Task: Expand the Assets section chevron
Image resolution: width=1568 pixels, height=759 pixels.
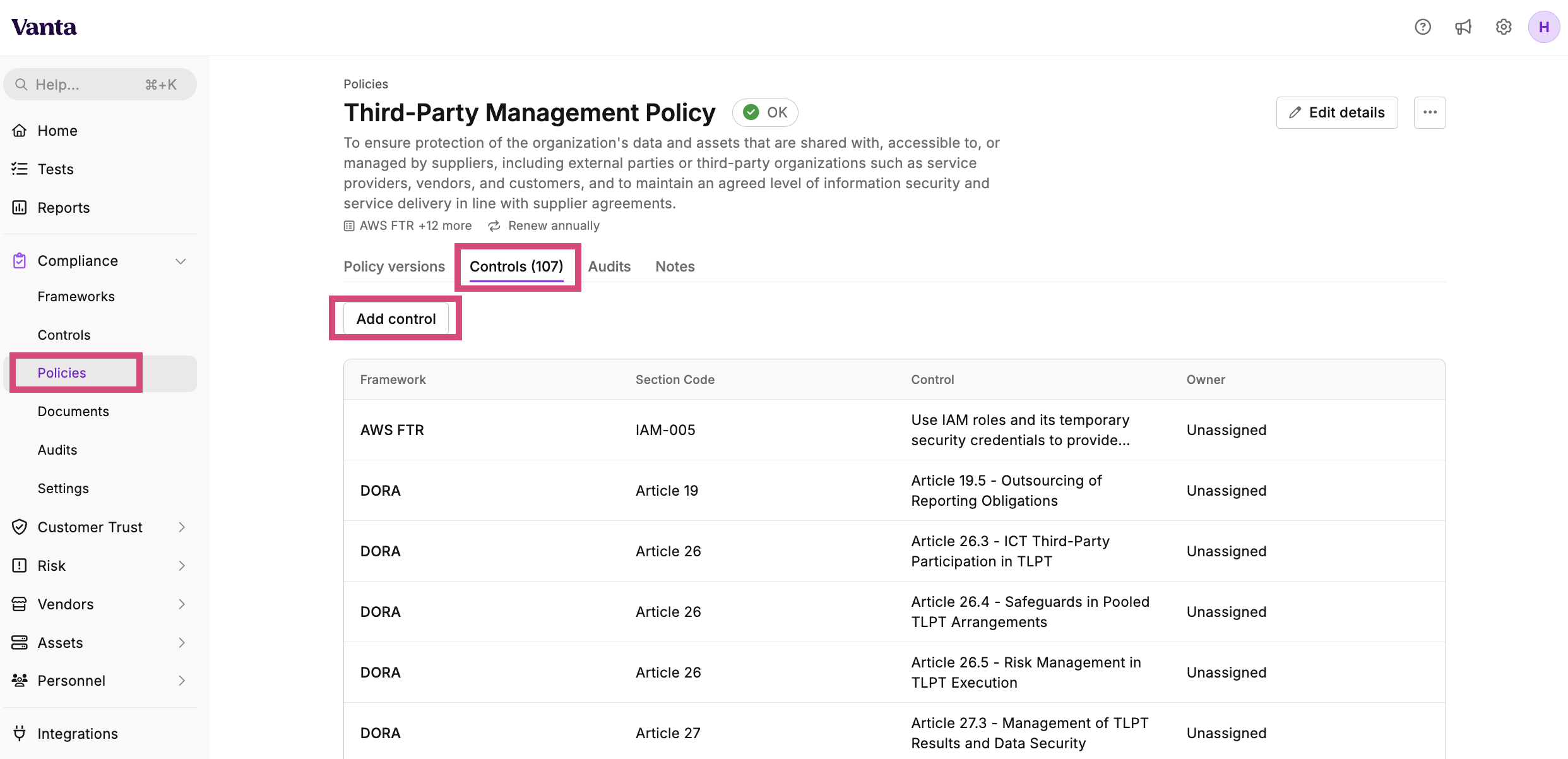Action: tap(182, 643)
